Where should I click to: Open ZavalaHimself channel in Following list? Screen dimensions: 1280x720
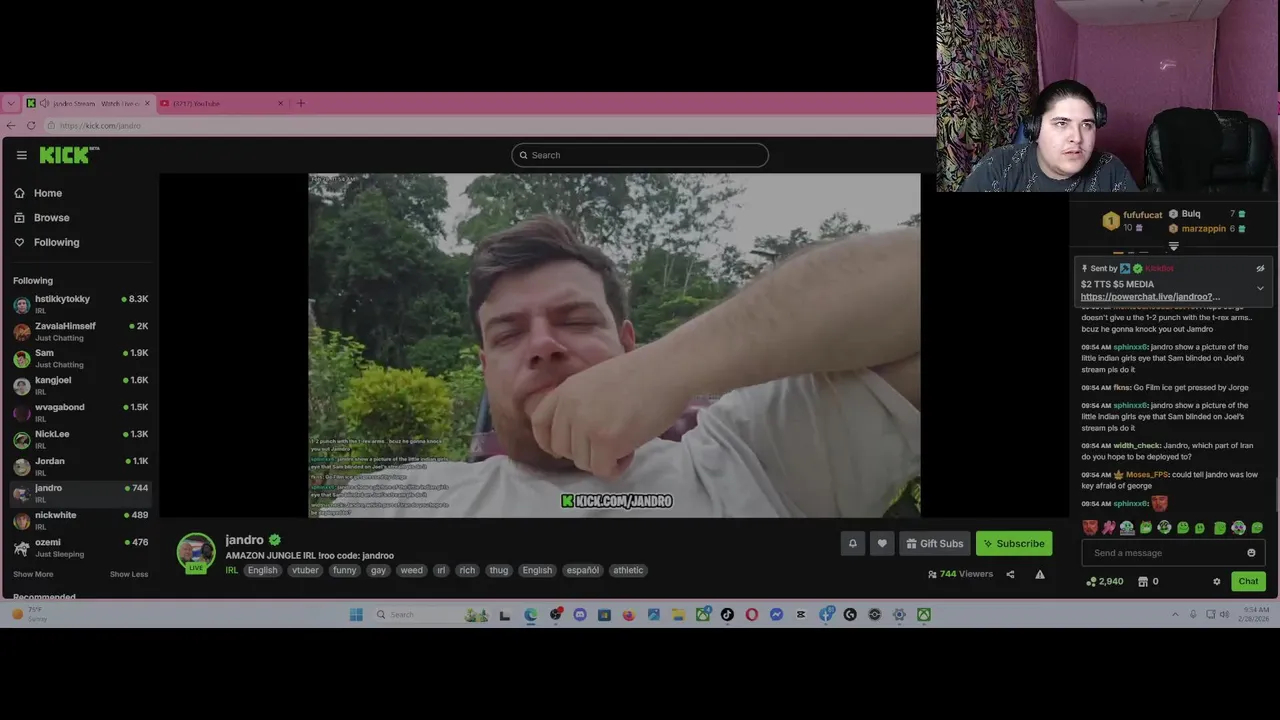[x=80, y=331]
